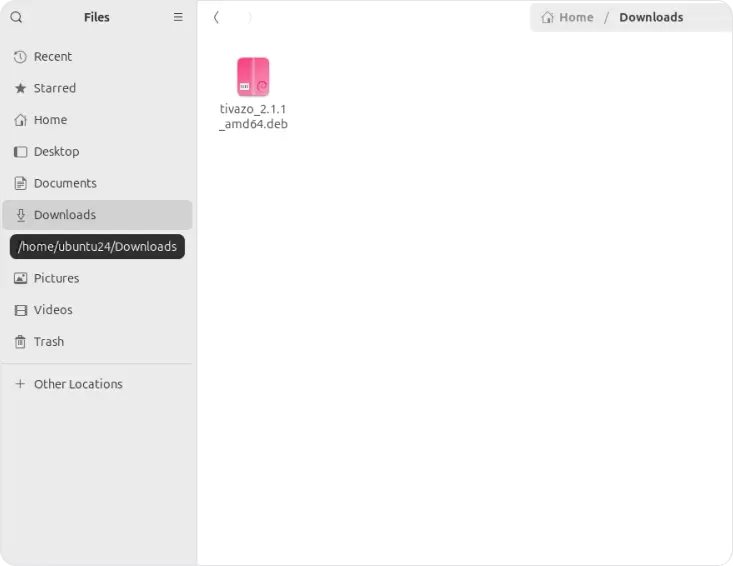
Task: Open Trash in the sidebar
Action: click(97, 342)
